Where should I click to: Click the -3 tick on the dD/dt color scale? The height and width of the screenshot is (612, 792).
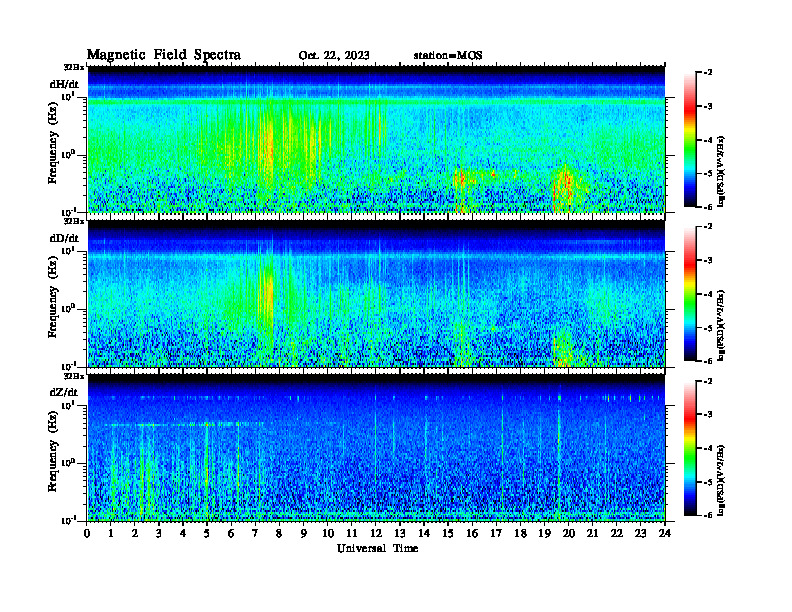[x=708, y=260]
